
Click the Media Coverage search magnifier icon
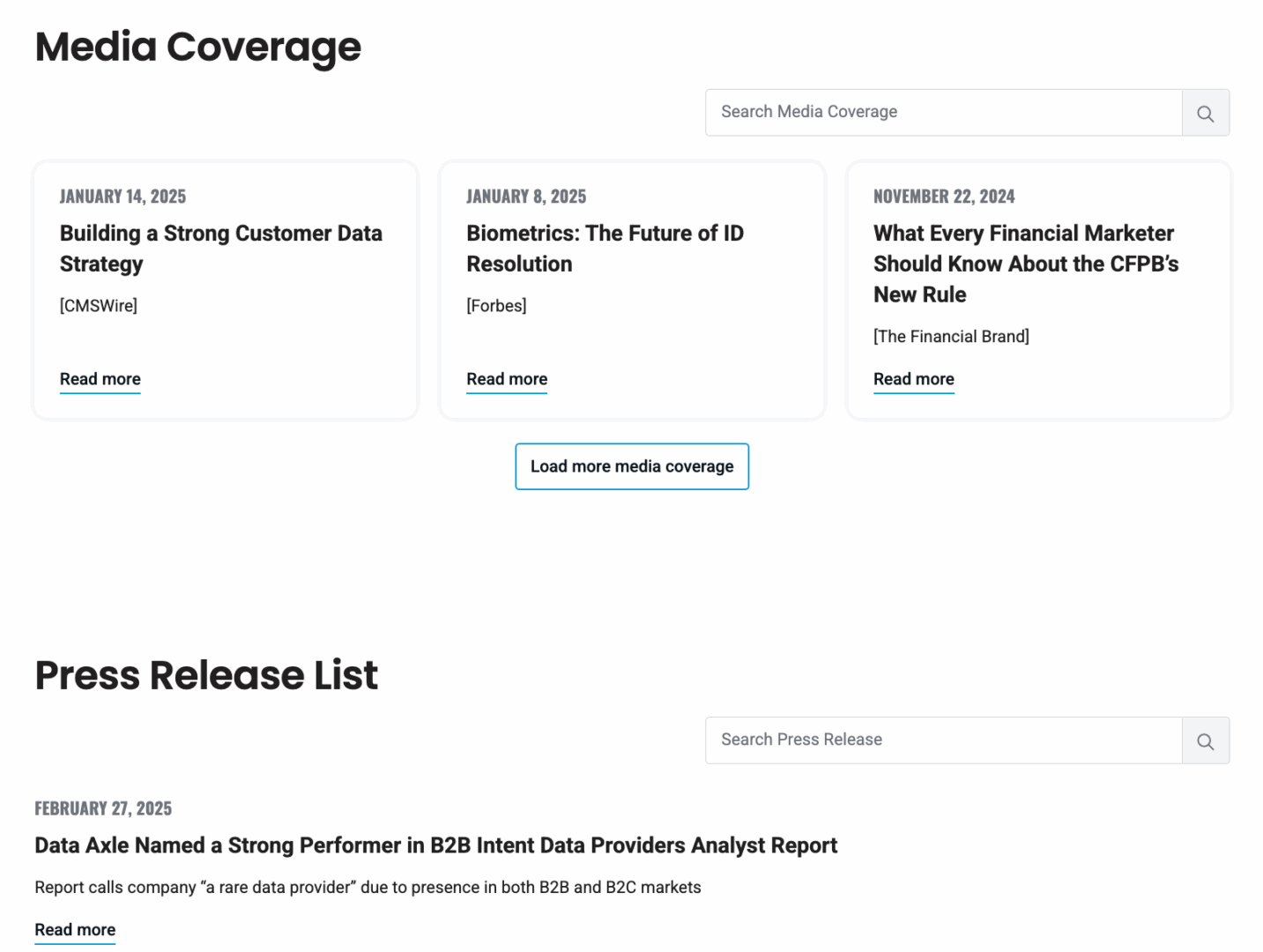(x=1205, y=113)
